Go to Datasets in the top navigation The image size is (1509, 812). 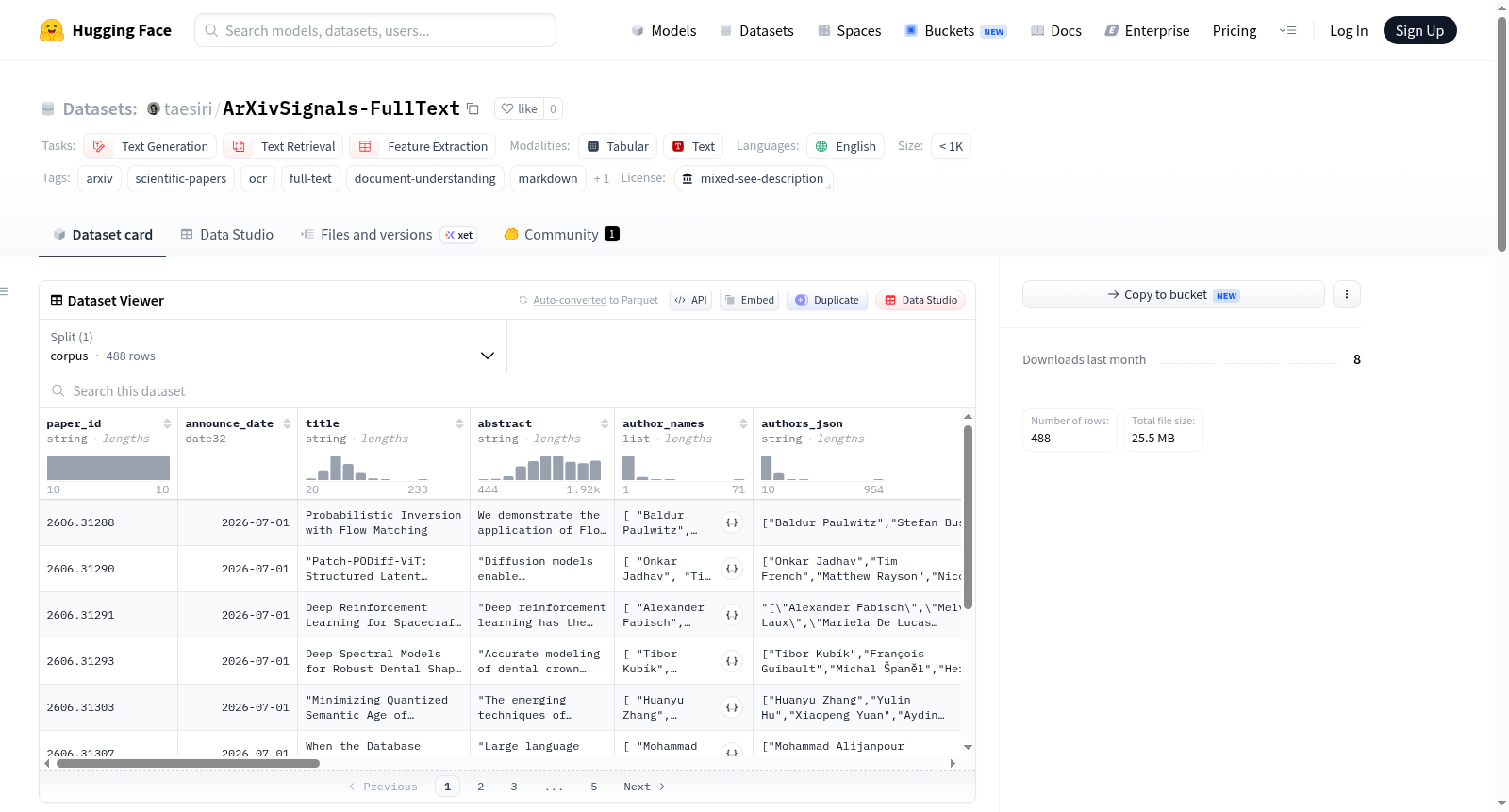(757, 31)
